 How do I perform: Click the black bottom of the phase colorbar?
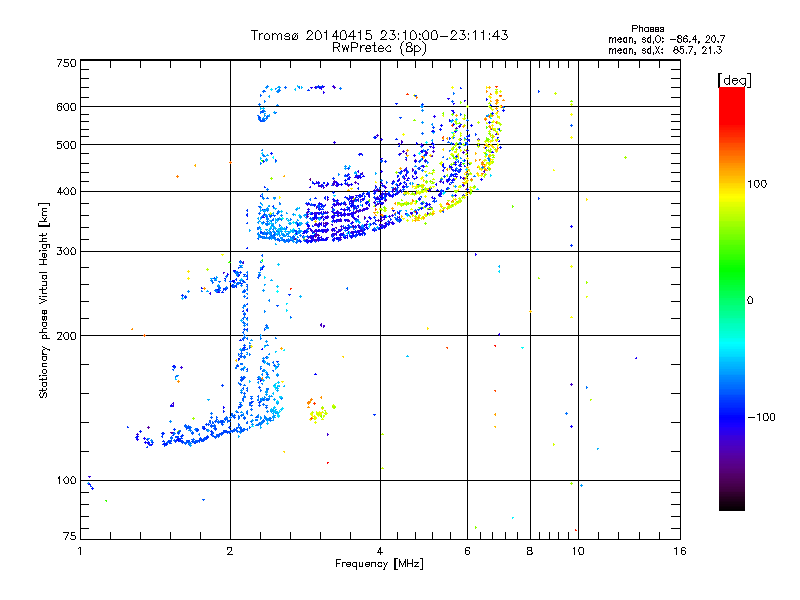click(x=732, y=503)
